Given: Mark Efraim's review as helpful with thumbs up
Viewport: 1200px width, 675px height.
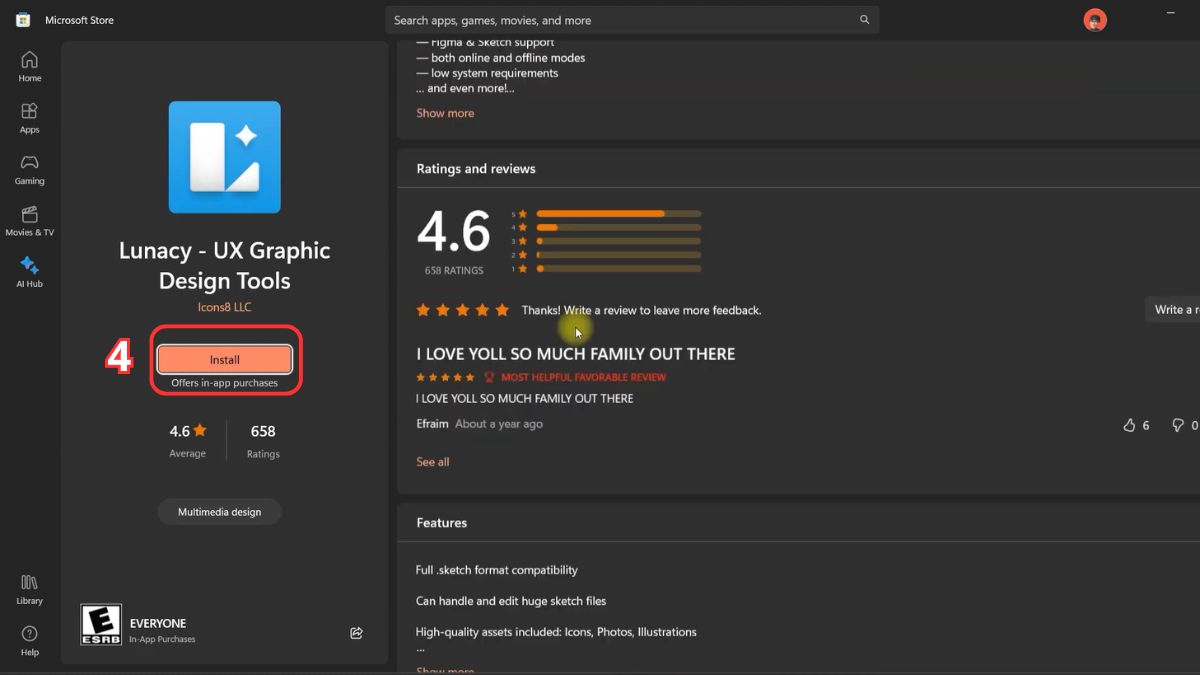Looking at the screenshot, I should [x=1129, y=425].
